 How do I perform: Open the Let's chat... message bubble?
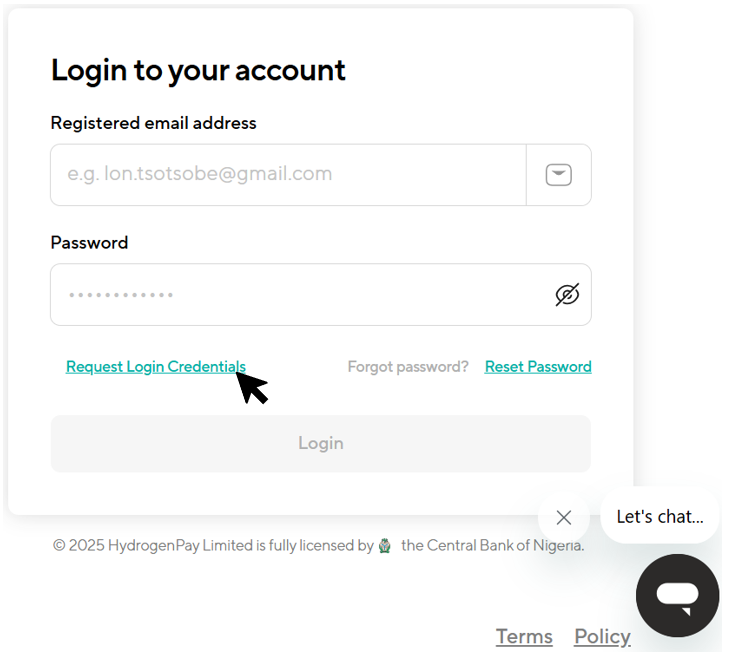[660, 517]
